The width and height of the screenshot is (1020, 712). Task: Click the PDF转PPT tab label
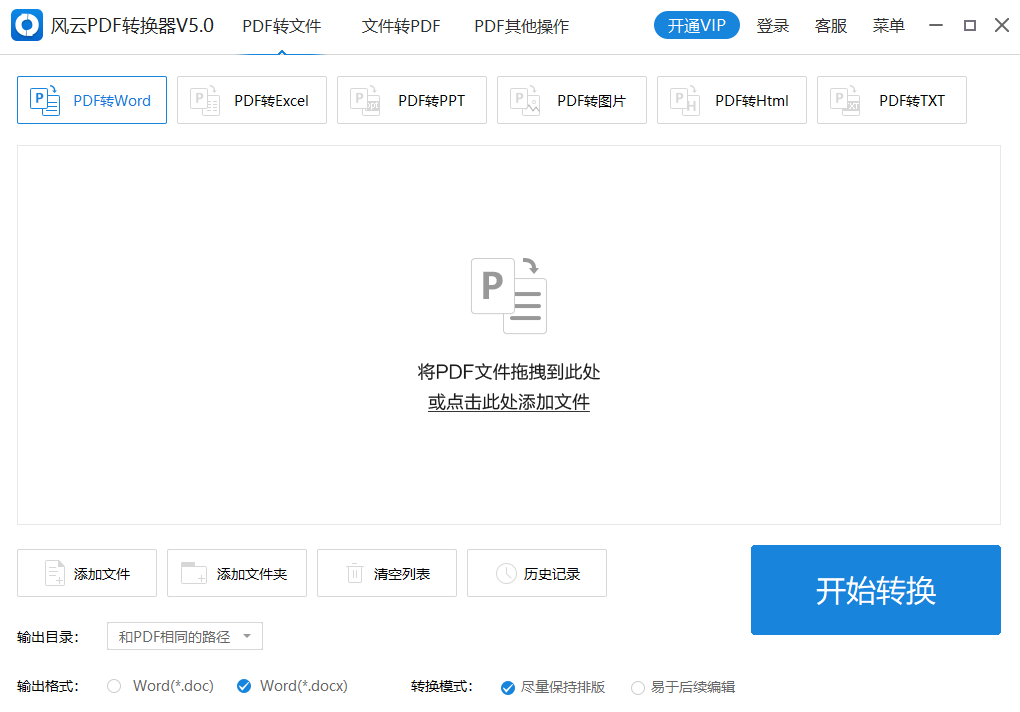(431, 101)
